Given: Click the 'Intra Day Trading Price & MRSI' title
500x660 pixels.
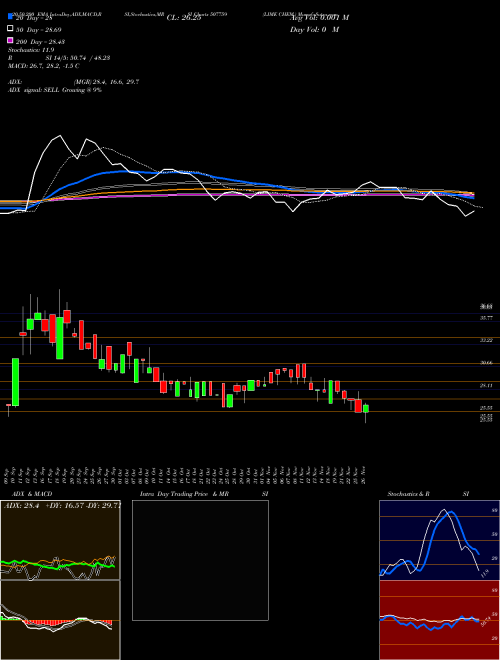Looking at the screenshot, I should click(204, 494).
